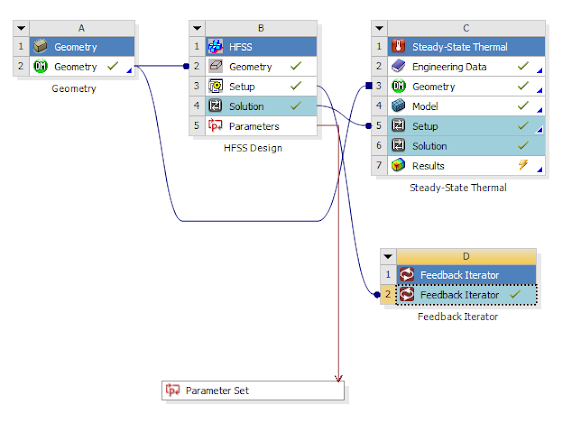The height and width of the screenshot is (432, 572).
Task: Expand the Feedback Iterator system D menu arrow
Action: click(x=388, y=256)
